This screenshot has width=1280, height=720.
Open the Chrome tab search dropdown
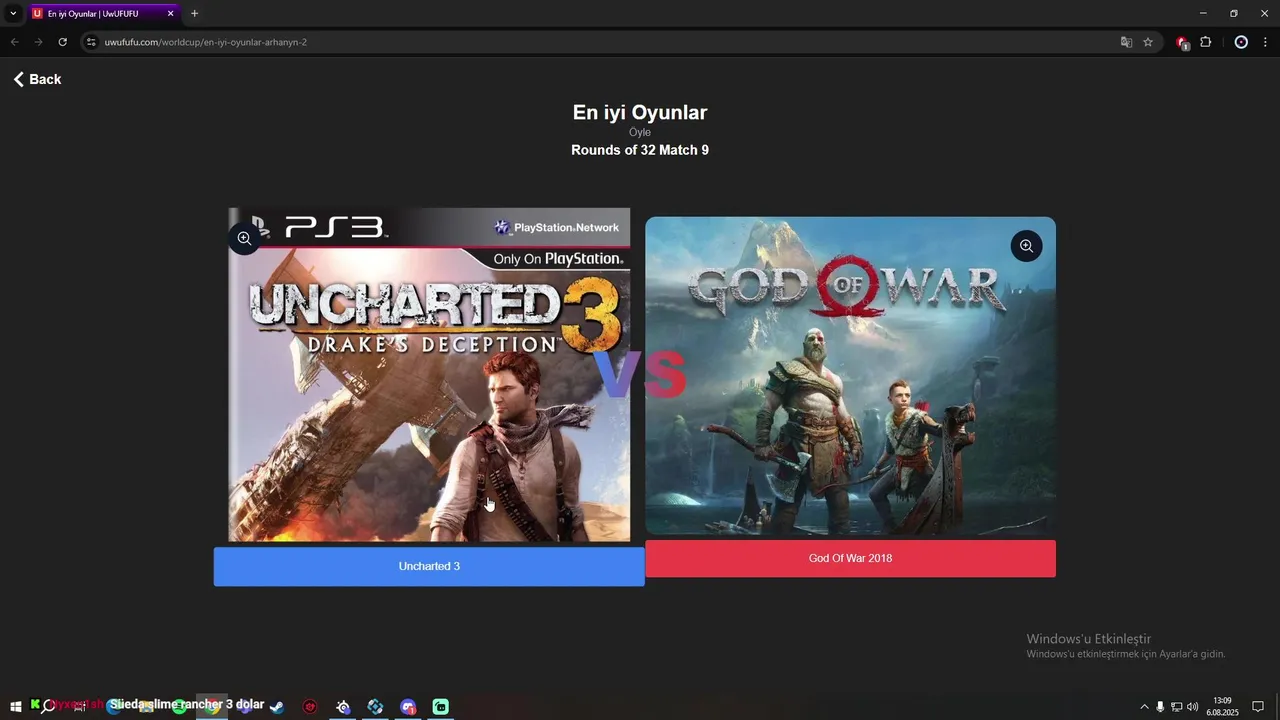13,13
